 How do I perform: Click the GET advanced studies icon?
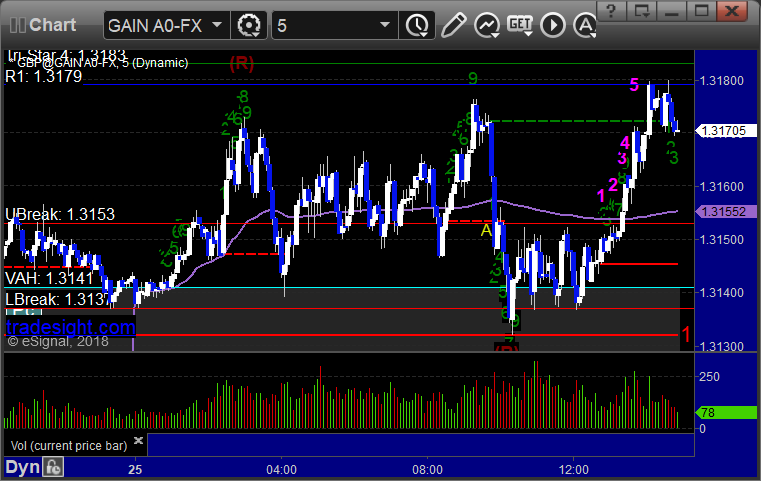click(x=520, y=25)
